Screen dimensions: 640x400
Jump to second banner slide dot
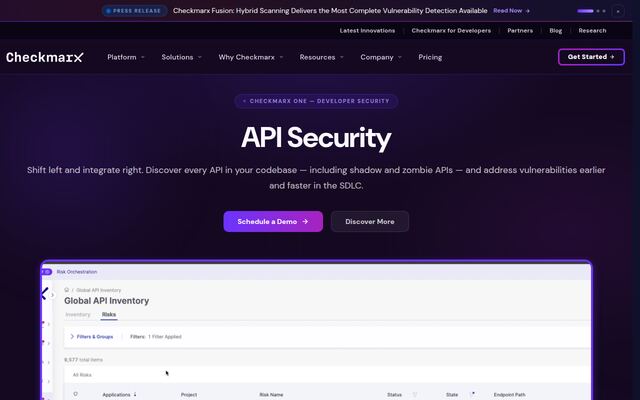[598, 11]
